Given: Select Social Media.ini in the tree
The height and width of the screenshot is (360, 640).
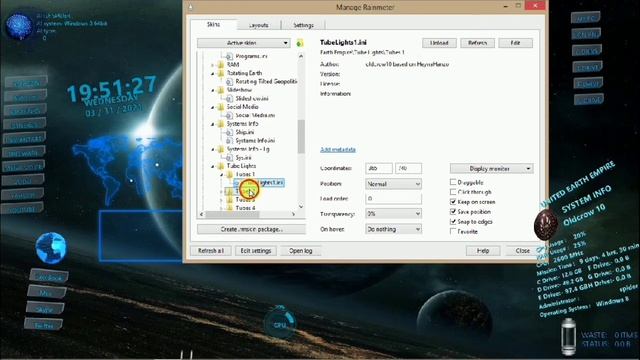Looking at the screenshot, I should [255, 116].
